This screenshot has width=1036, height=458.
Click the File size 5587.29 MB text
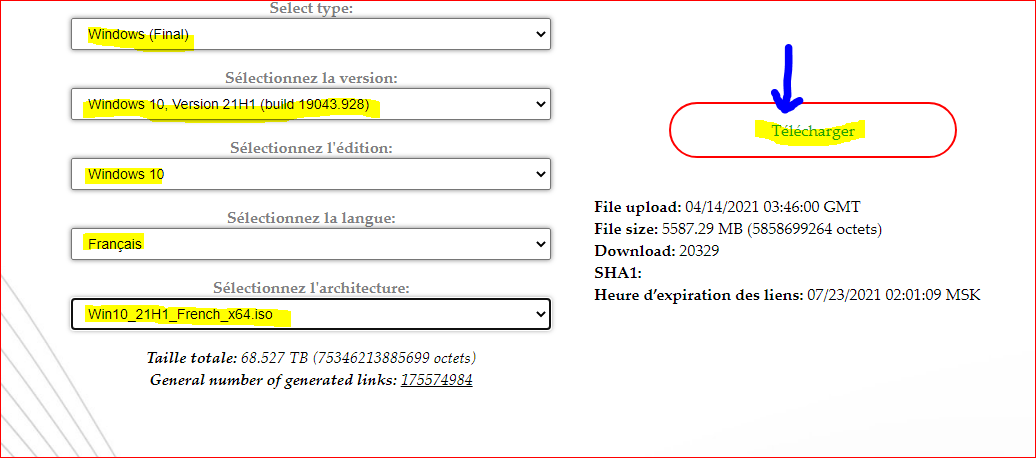(739, 229)
